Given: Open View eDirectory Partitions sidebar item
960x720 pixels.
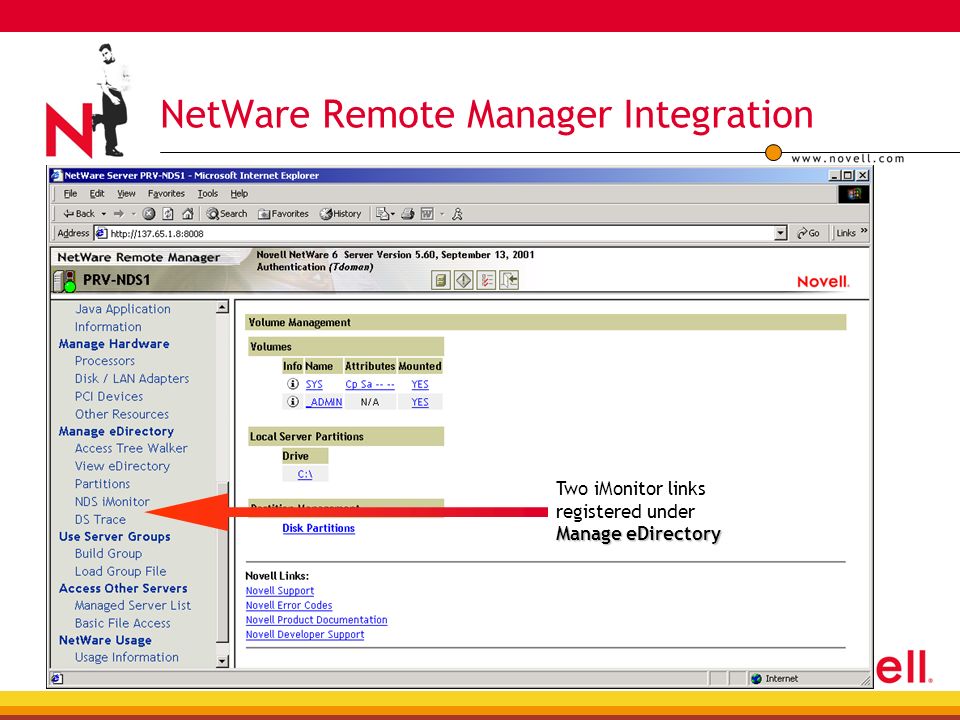Looking at the screenshot, I should point(122,475).
